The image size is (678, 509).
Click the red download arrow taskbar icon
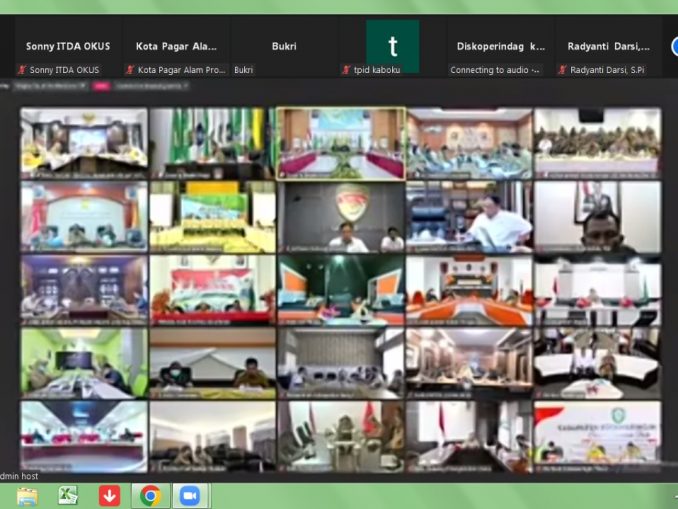click(x=109, y=495)
